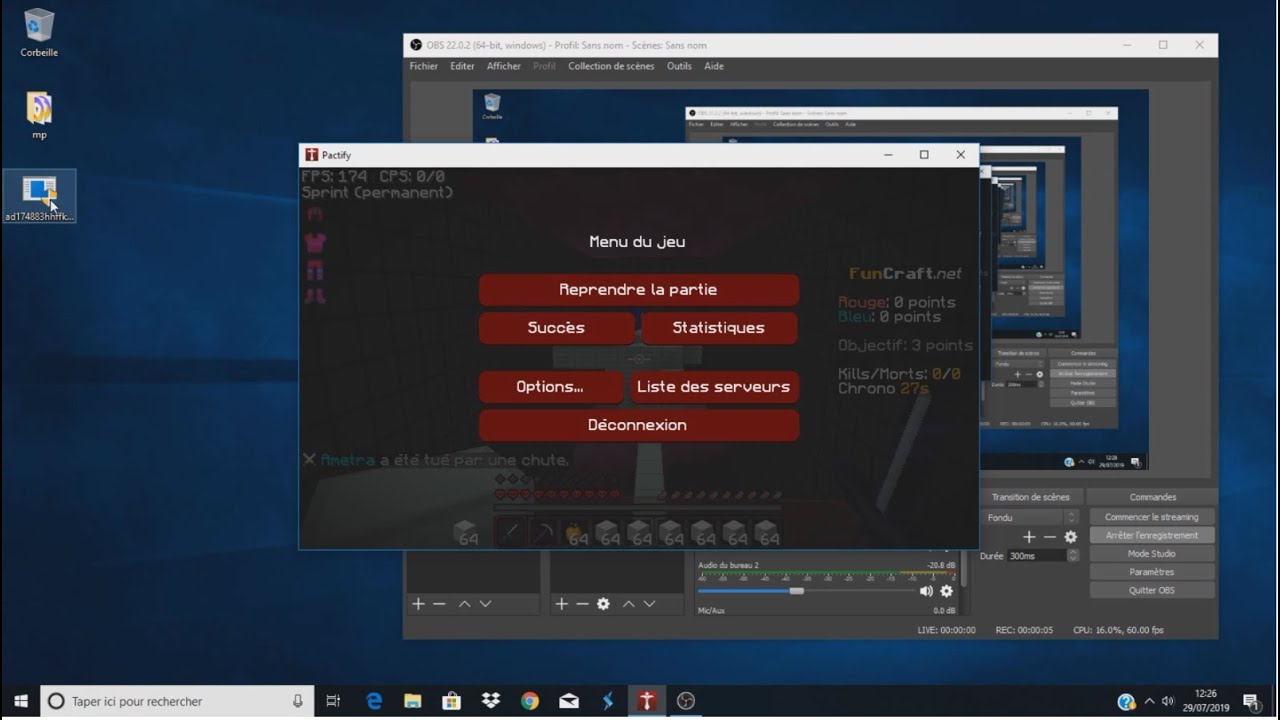Open the Windows Start menu

[20, 701]
